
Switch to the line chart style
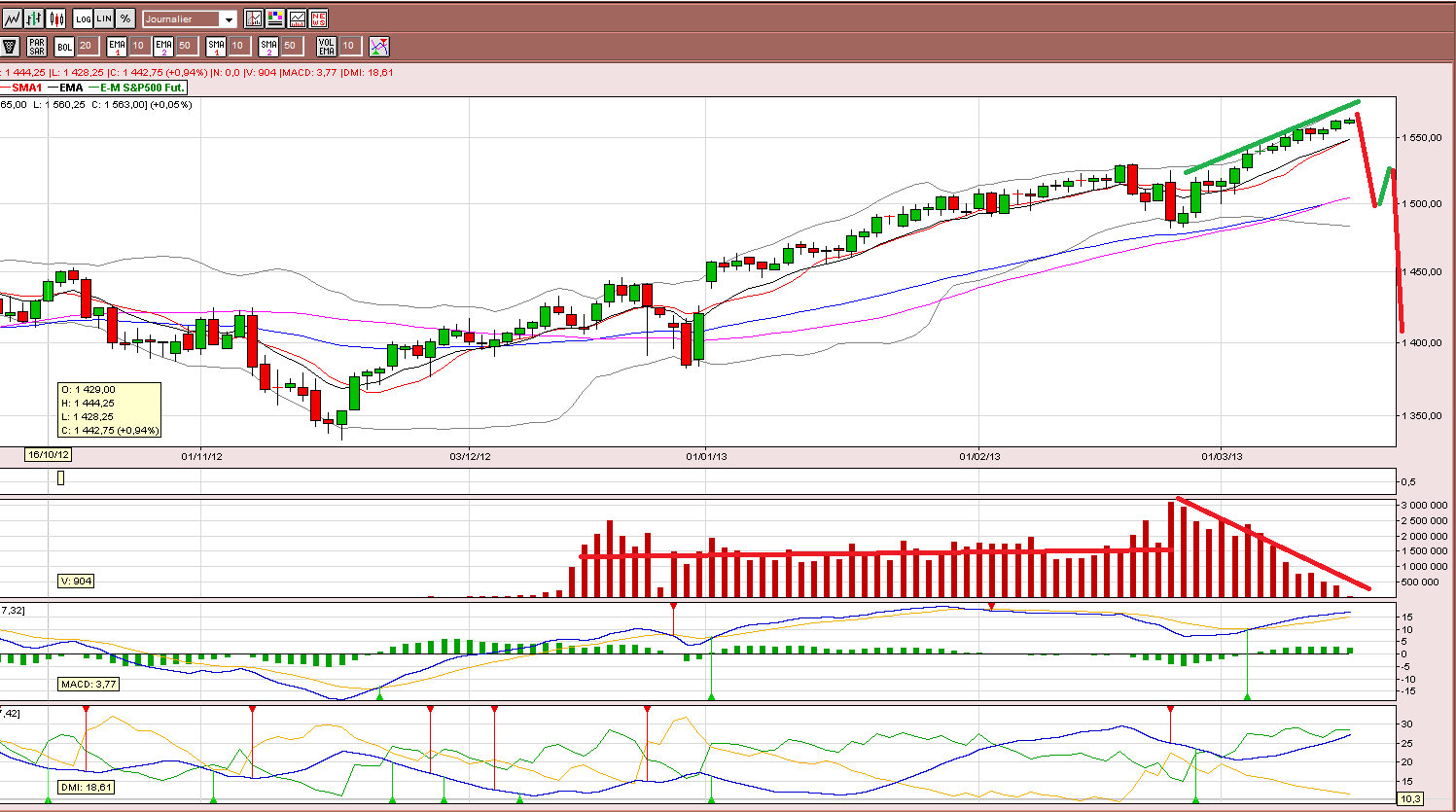point(13,18)
